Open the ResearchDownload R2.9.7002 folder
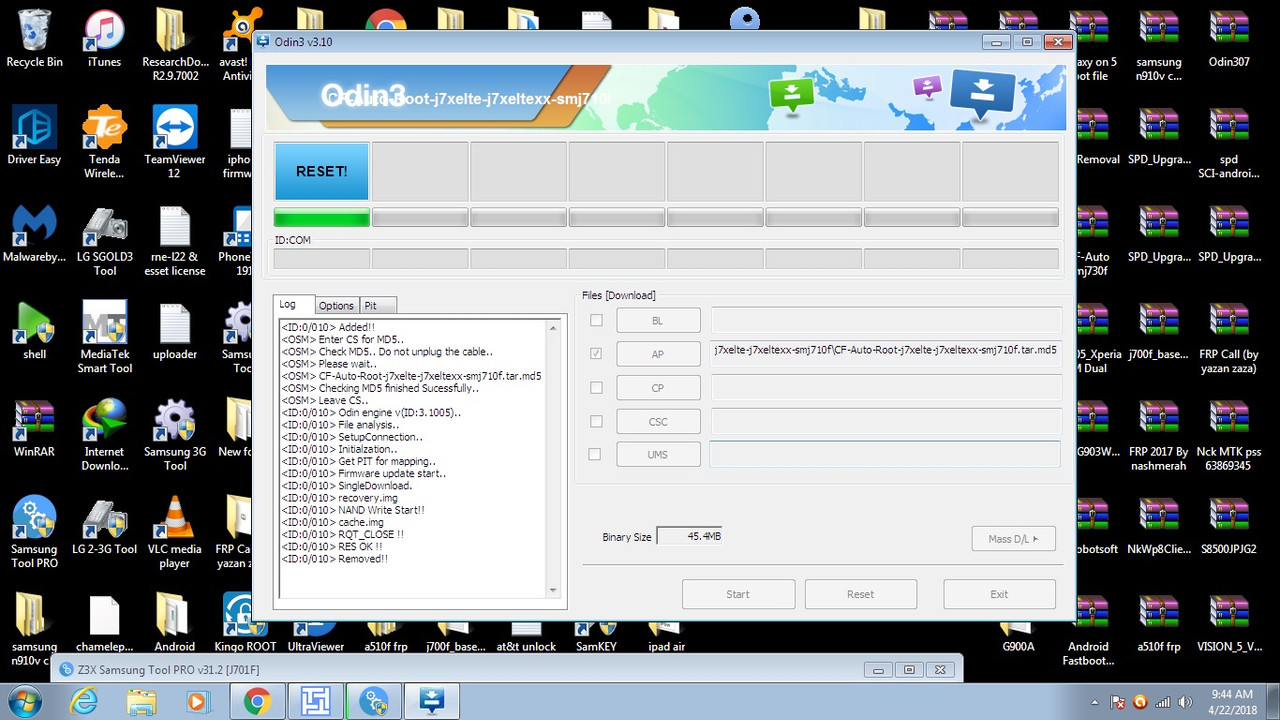This screenshot has height=720, width=1280. pyautogui.click(x=174, y=46)
